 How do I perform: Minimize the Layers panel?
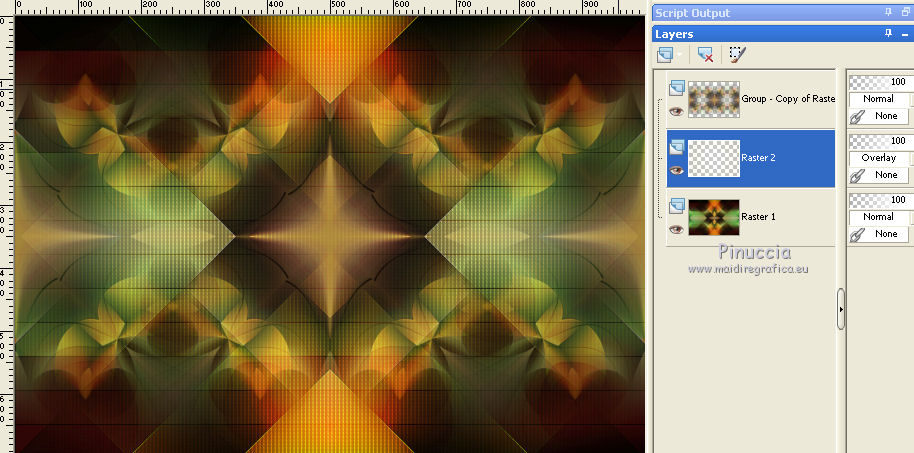(x=905, y=34)
